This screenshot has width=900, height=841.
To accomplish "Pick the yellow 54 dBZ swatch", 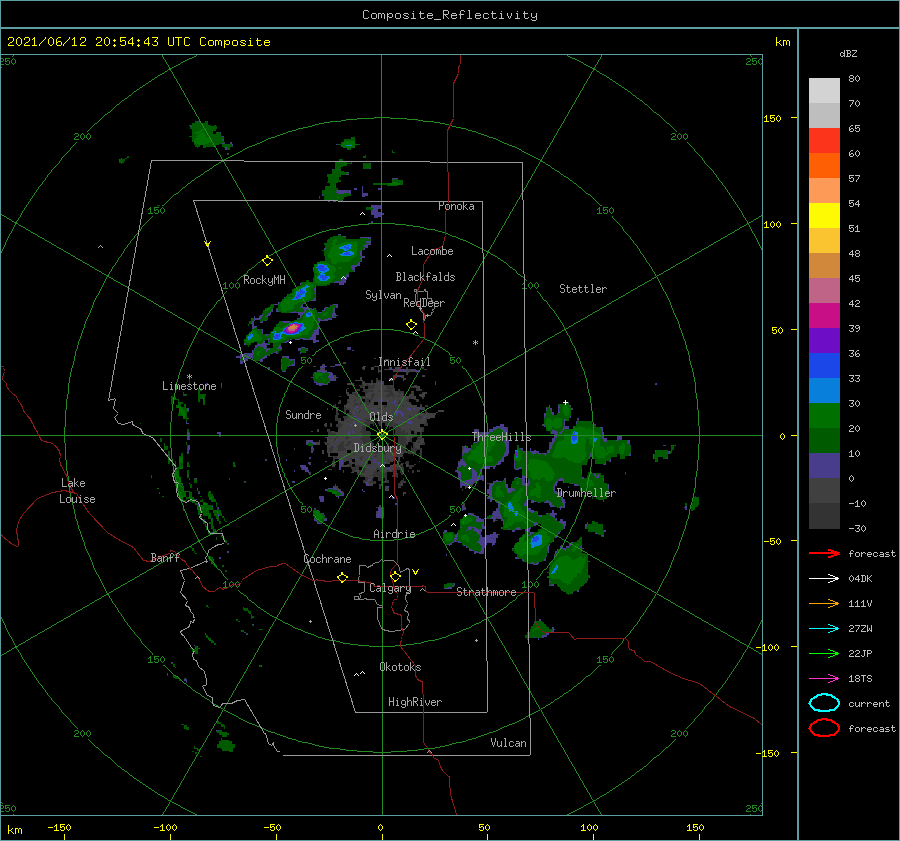I will pyautogui.click(x=824, y=215).
